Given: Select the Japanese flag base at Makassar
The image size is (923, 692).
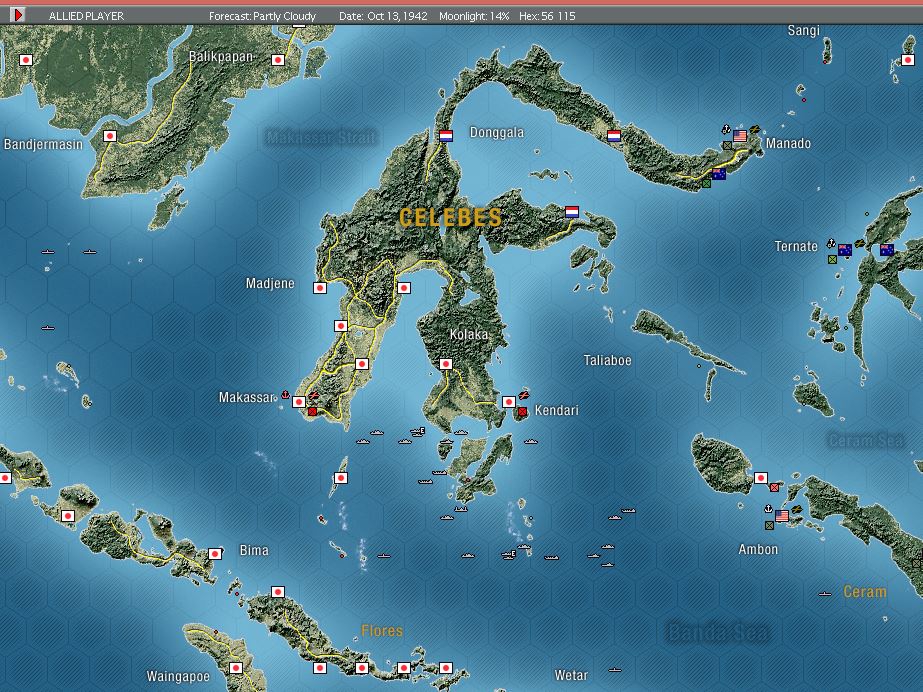Looking at the screenshot, I should point(299,402).
